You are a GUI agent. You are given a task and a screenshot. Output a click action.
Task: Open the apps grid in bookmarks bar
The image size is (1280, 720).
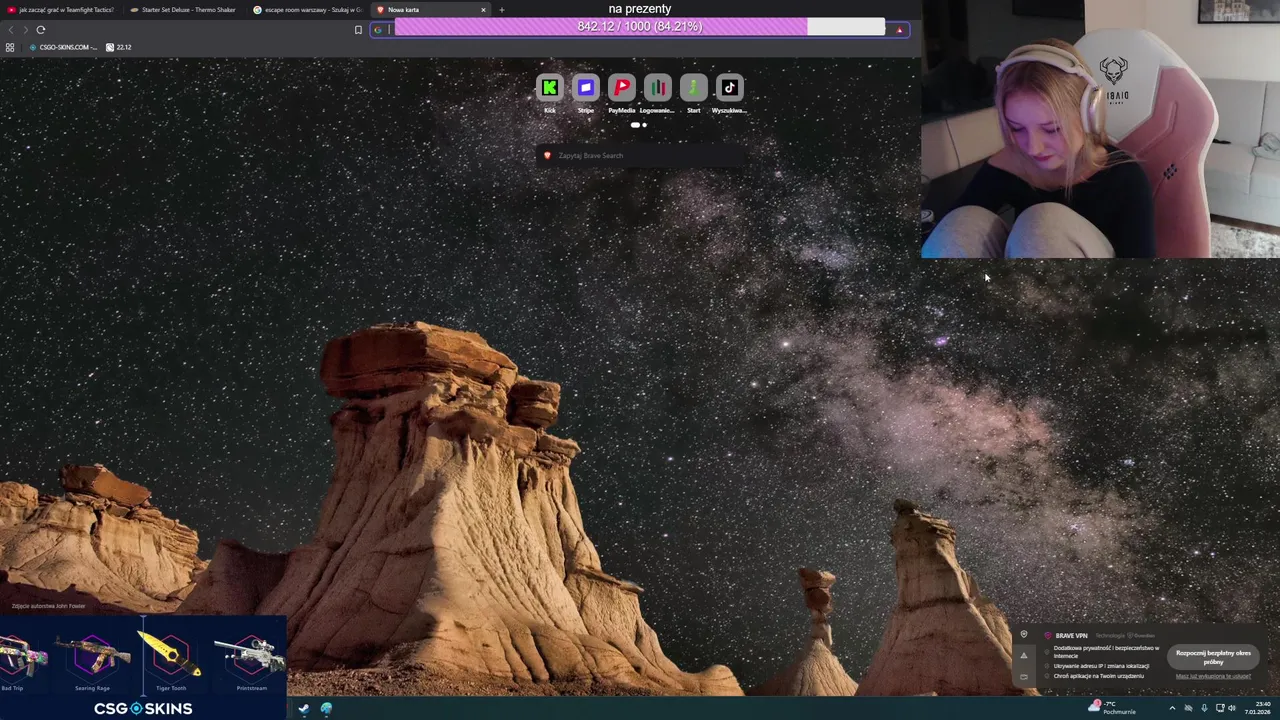tap(10, 47)
